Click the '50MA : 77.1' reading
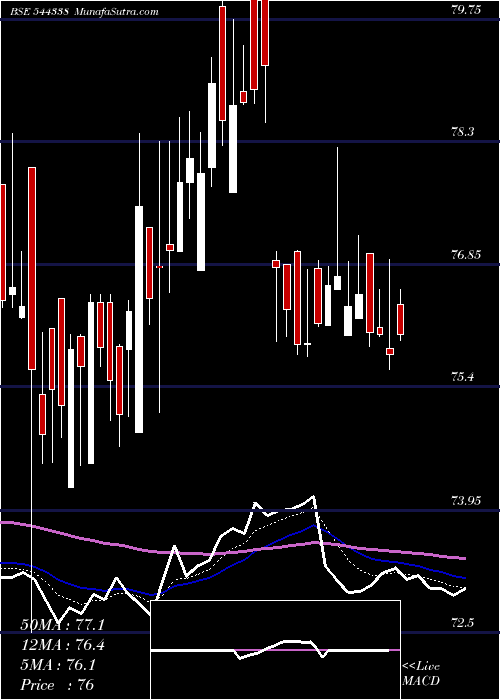This screenshot has width=500, height=700. click(x=62, y=625)
